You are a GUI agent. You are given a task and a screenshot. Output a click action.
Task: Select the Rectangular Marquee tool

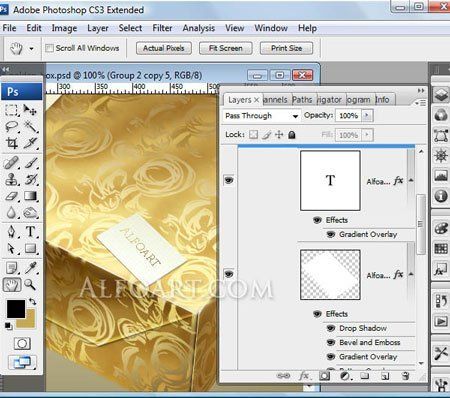11,110
